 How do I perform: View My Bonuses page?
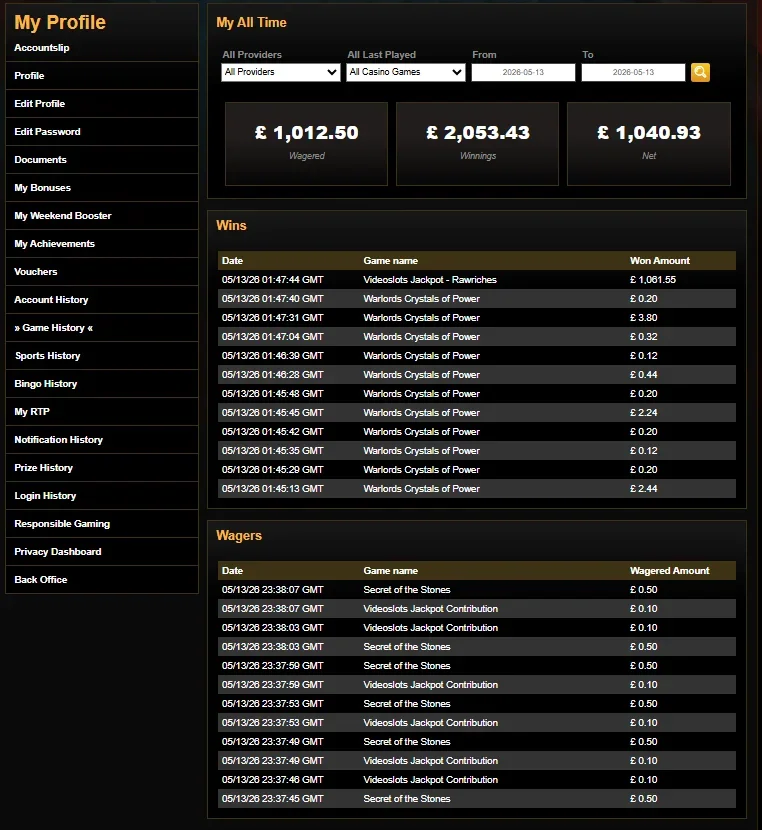102,188
